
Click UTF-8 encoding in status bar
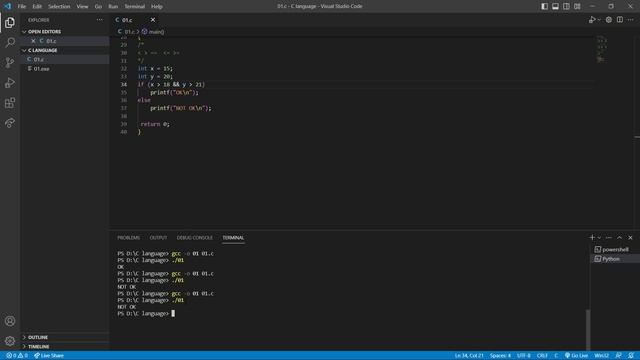(x=524, y=356)
